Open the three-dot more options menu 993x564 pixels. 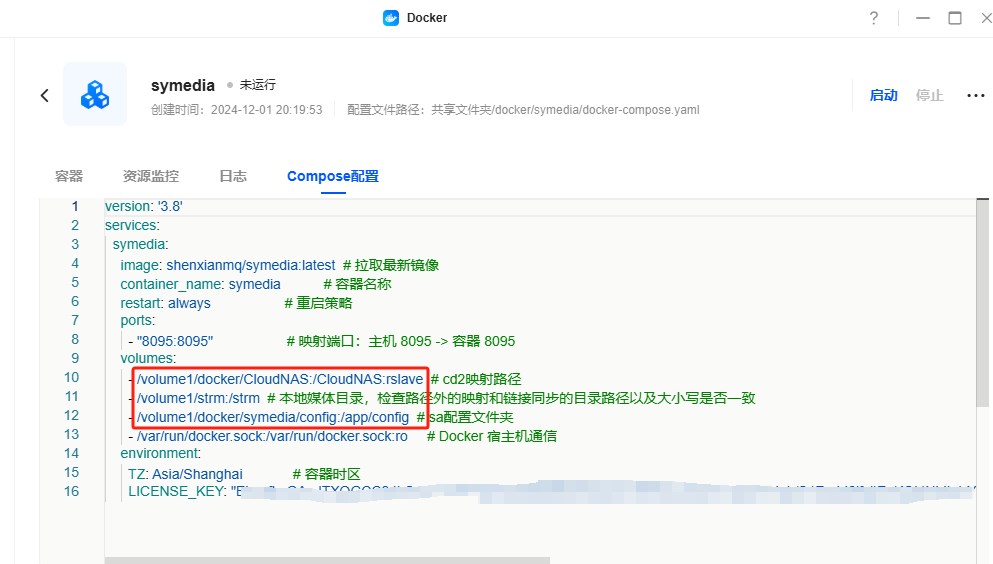pyautogui.click(x=975, y=96)
